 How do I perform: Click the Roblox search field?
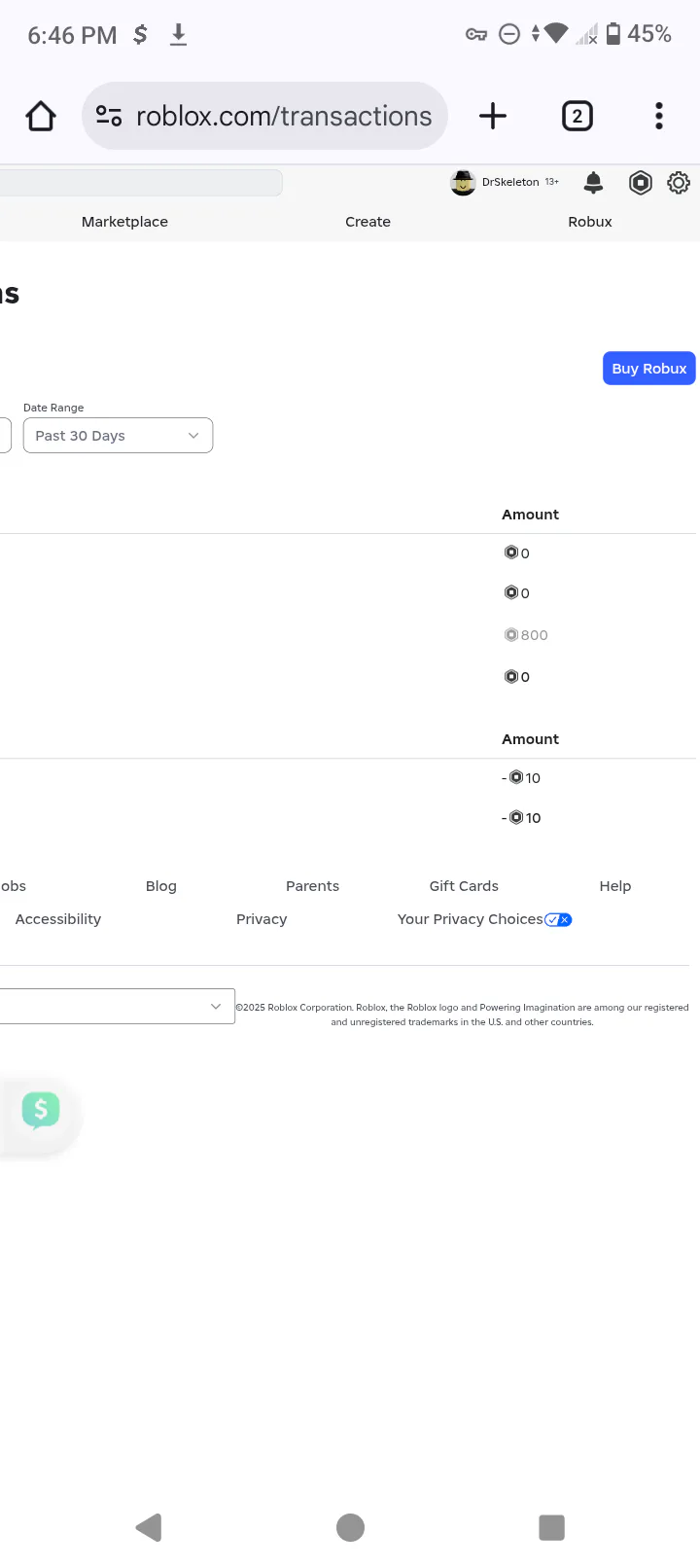tap(141, 183)
